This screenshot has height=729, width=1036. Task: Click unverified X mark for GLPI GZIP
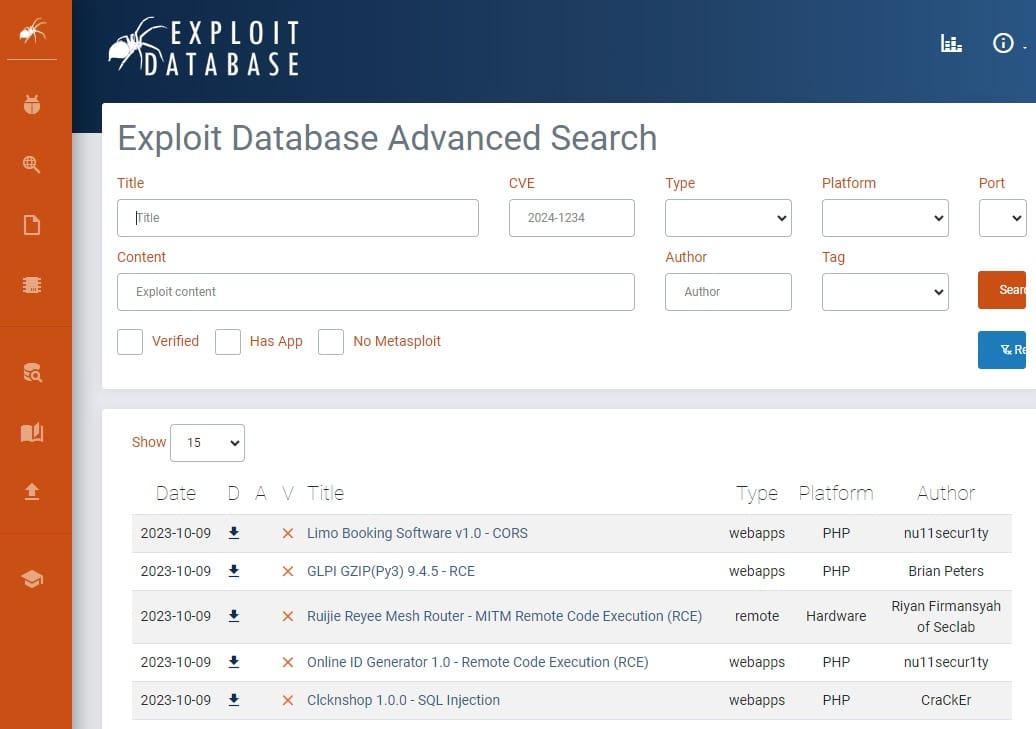pos(287,572)
